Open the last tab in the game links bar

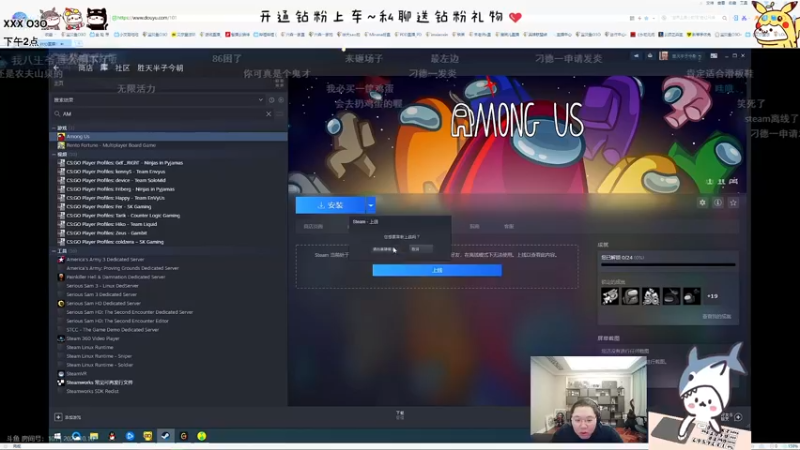pos(509,227)
